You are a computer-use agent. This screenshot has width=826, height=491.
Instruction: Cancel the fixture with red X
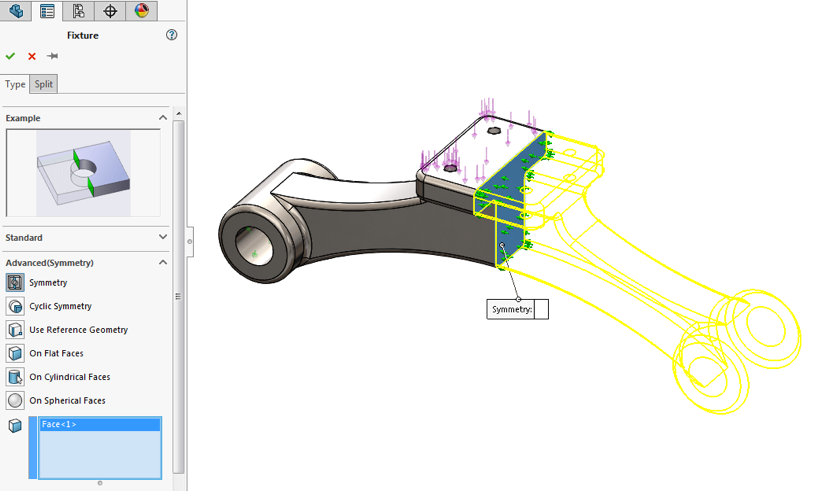(32, 56)
